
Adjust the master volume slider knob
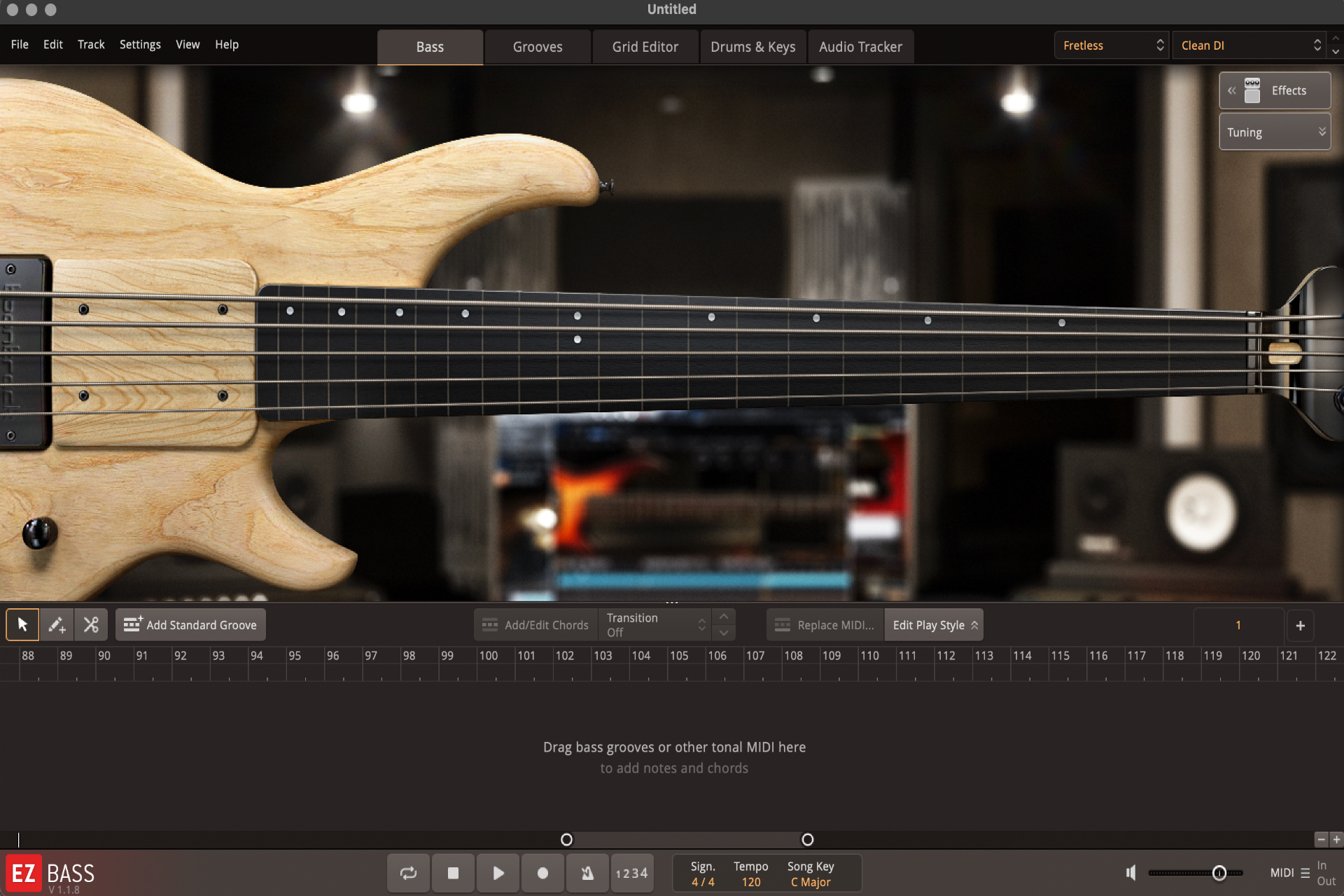coord(1219,872)
